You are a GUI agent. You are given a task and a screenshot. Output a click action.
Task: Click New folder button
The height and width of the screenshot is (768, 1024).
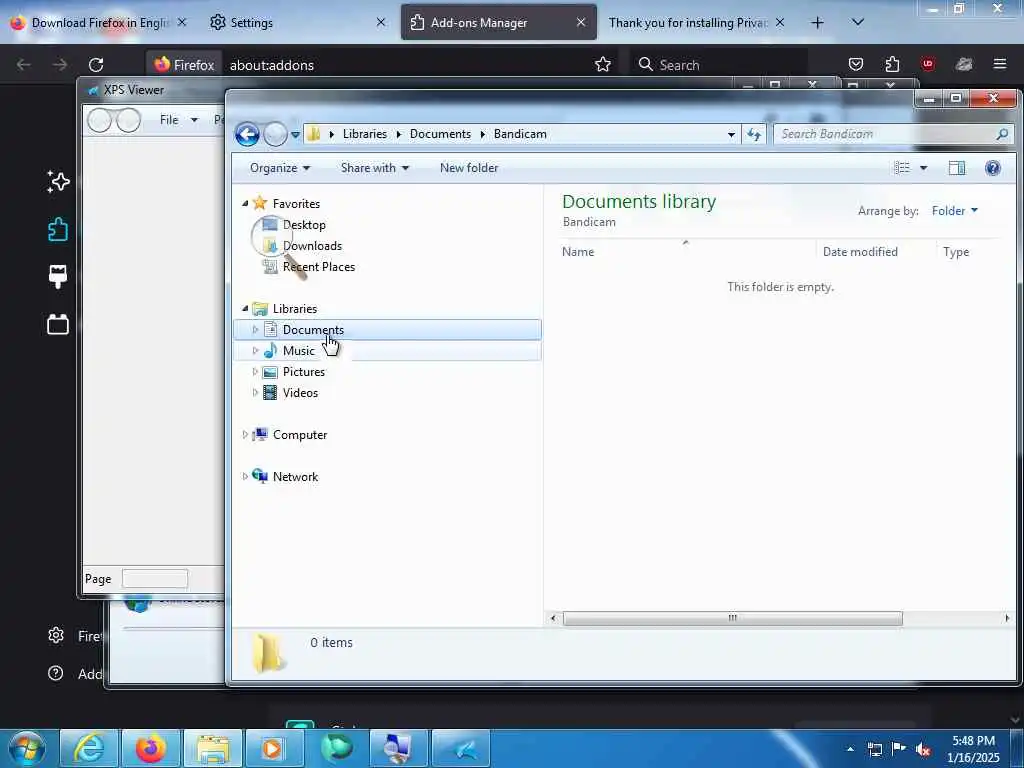(469, 168)
